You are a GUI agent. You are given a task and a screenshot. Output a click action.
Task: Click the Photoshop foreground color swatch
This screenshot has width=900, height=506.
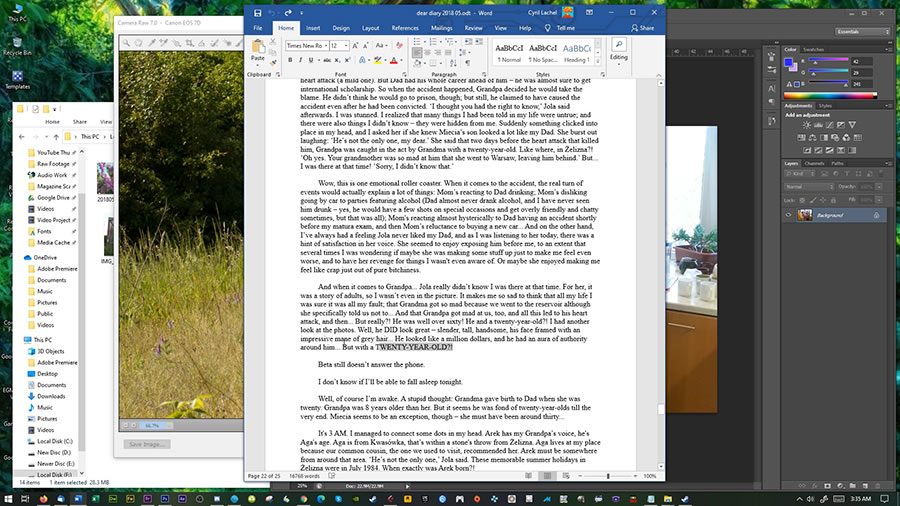click(789, 62)
